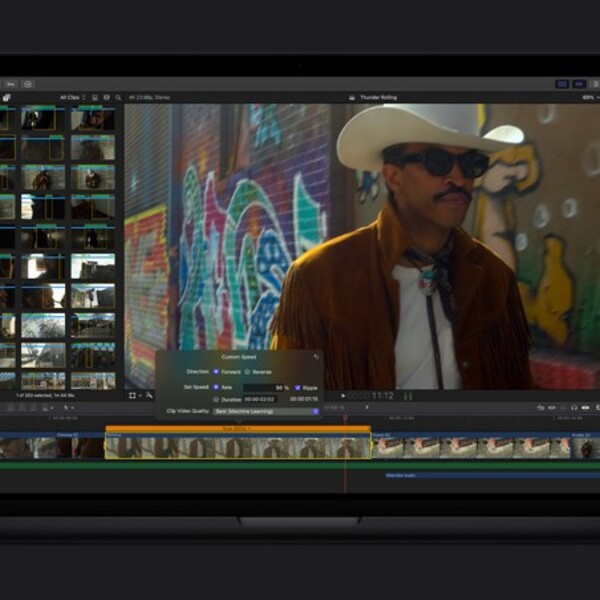Open the selection tool arrow dropdown in timeline
600x600 pixels.
(68, 408)
